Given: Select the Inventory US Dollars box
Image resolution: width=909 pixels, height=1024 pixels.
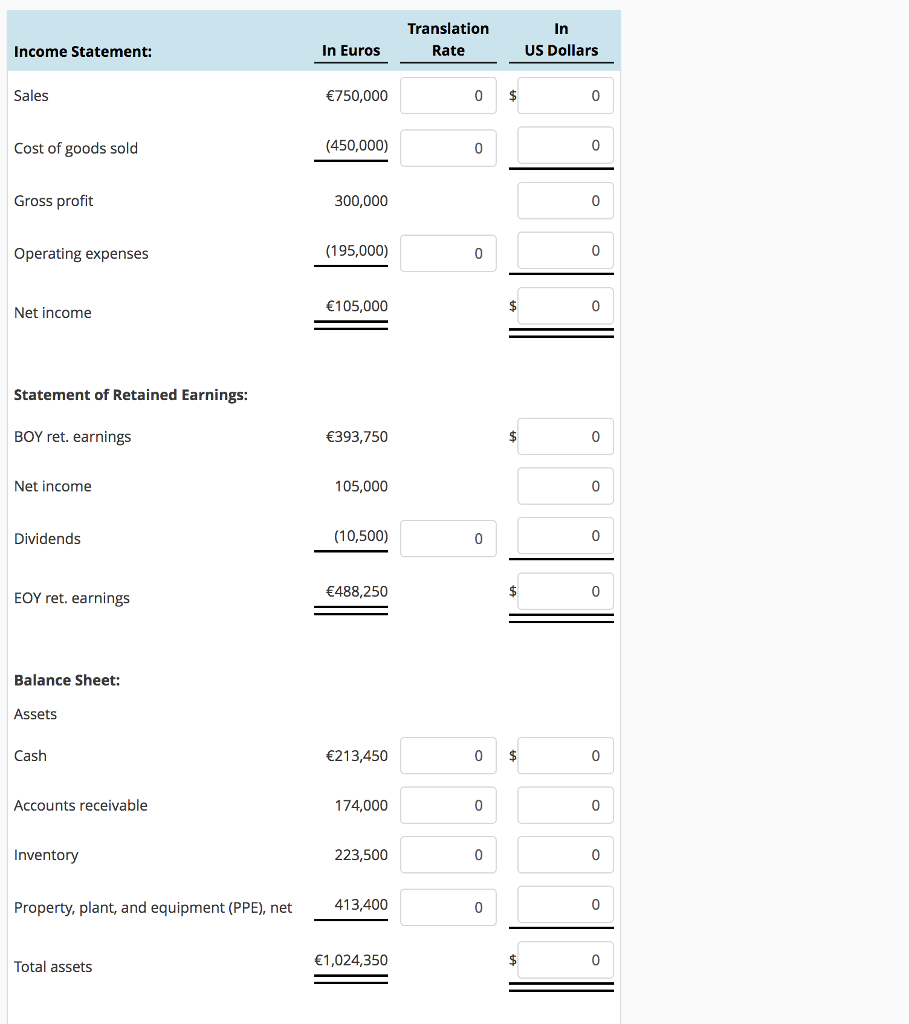Looking at the screenshot, I should tap(565, 854).
